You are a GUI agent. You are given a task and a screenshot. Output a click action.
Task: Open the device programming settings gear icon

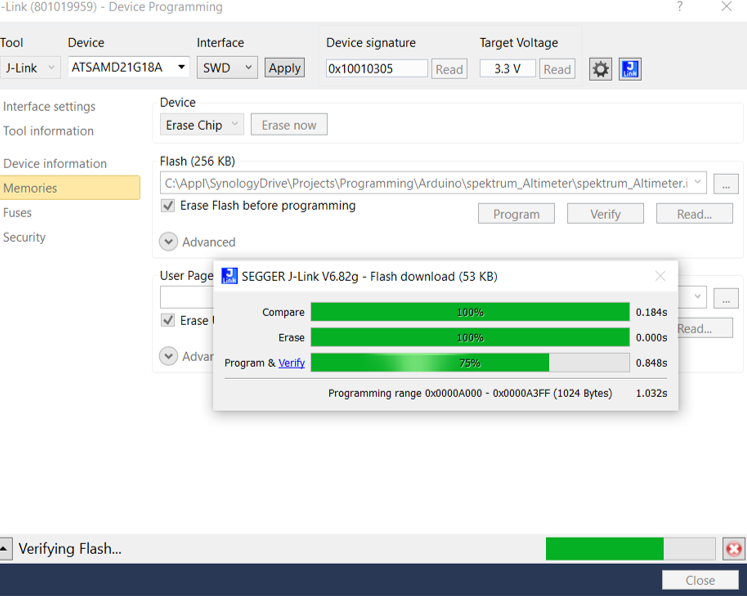point(600,69)
